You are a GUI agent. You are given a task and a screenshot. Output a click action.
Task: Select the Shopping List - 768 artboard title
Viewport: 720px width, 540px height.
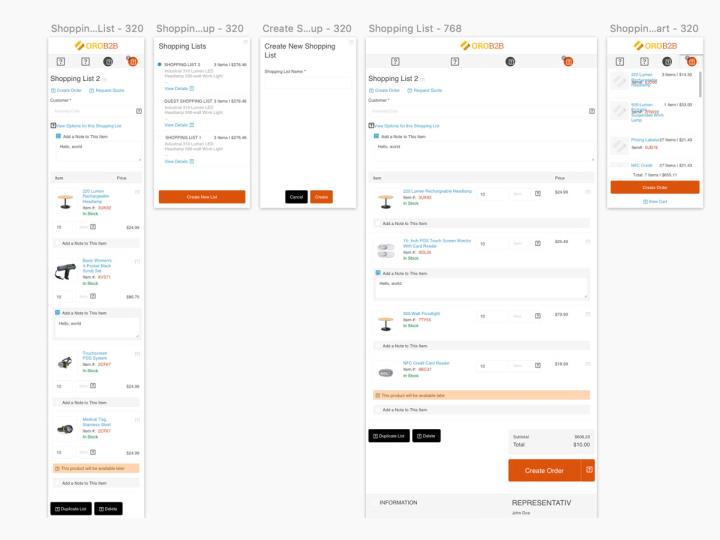(x=415, y=28)
